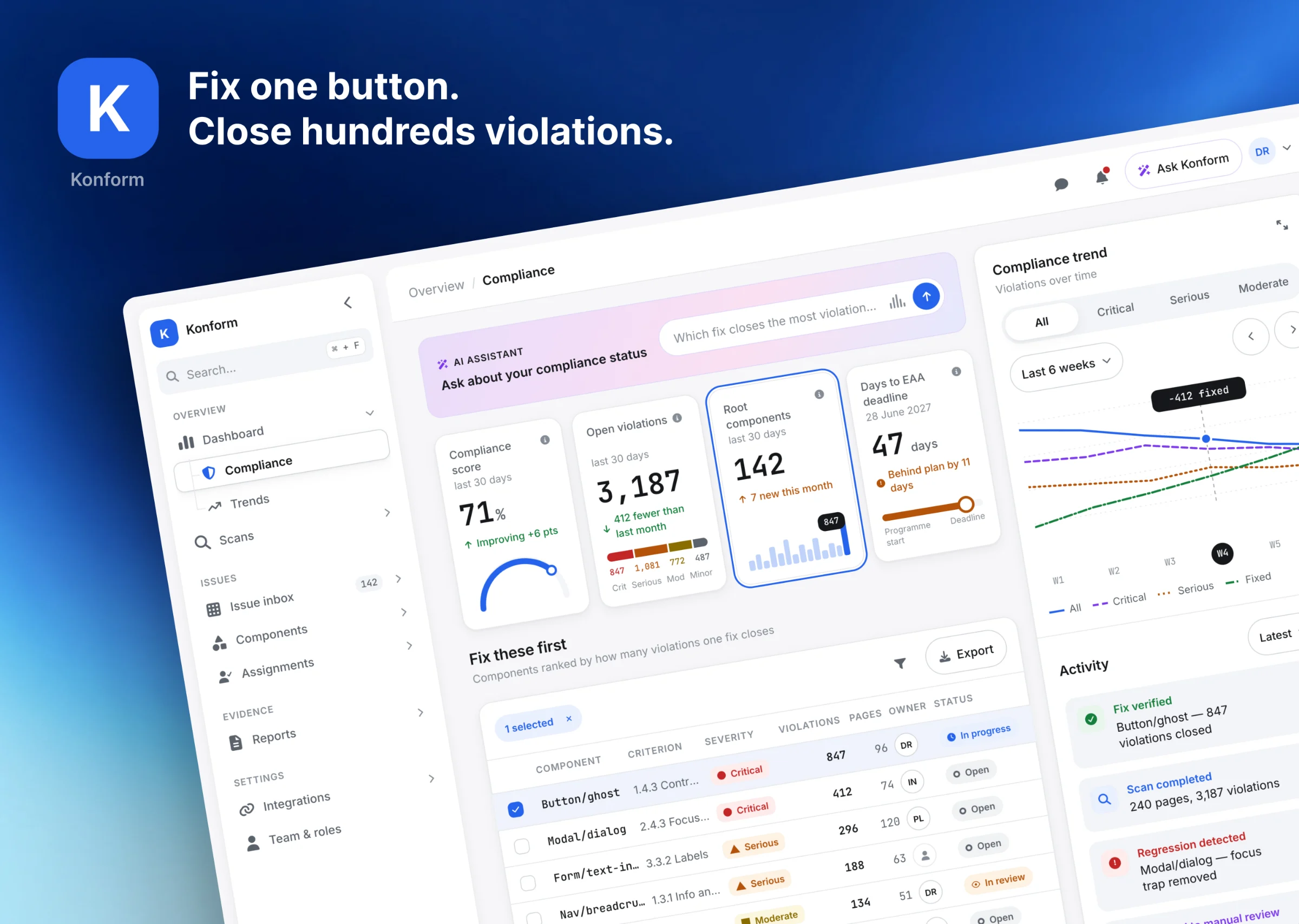Focus the sidebar Search field
Image resolution: width=1299 pixels, height=924 pixels.
coord(266,361)
